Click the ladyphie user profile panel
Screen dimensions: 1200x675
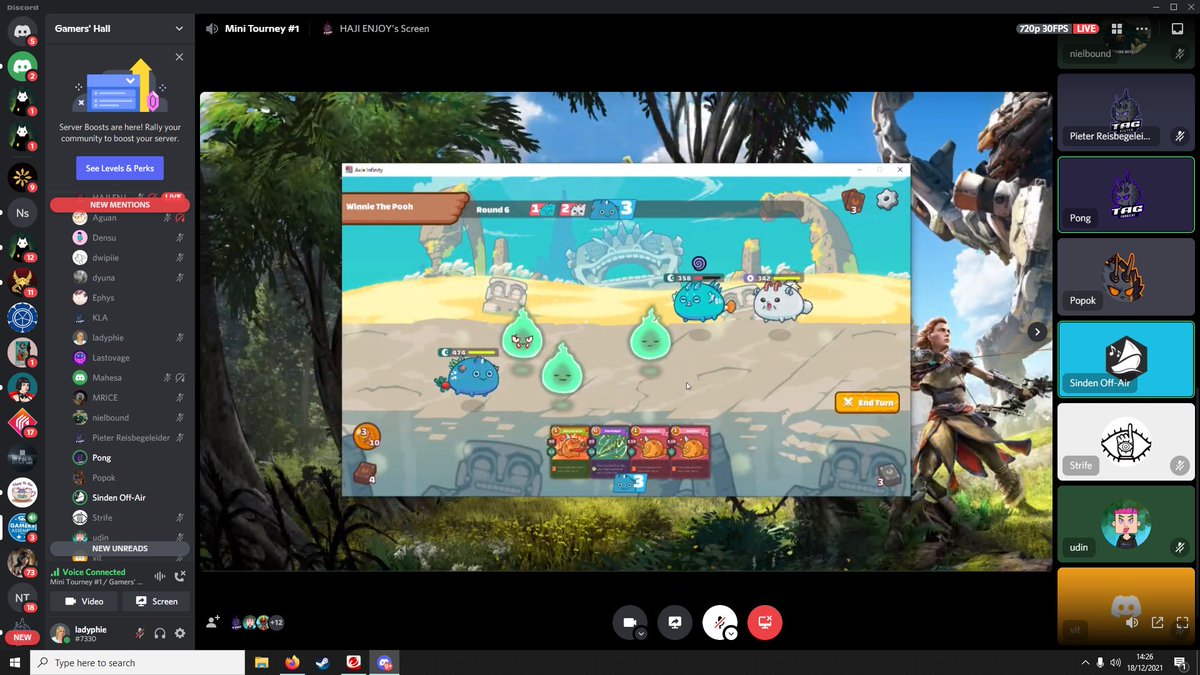pyautogui.click(x=88, y=633)
